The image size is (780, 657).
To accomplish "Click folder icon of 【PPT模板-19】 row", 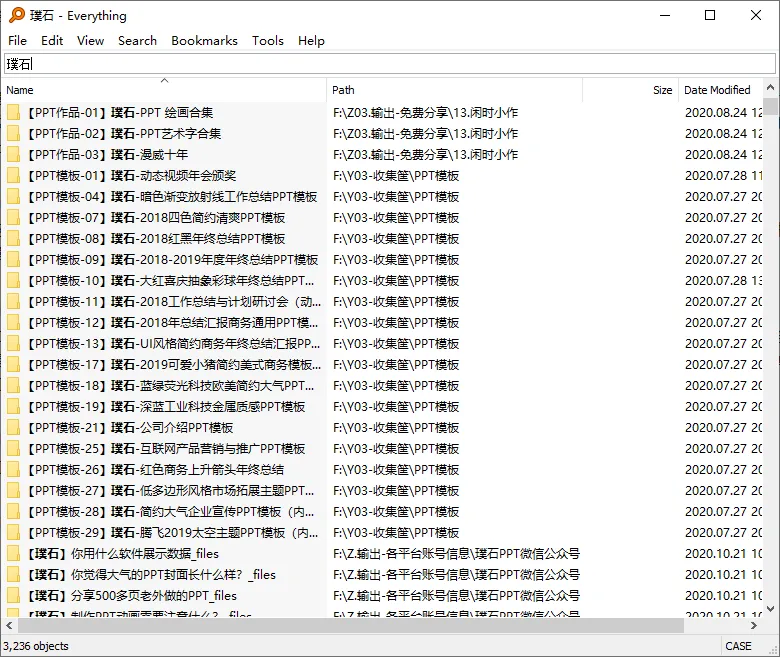I will [x=13, y=407].
